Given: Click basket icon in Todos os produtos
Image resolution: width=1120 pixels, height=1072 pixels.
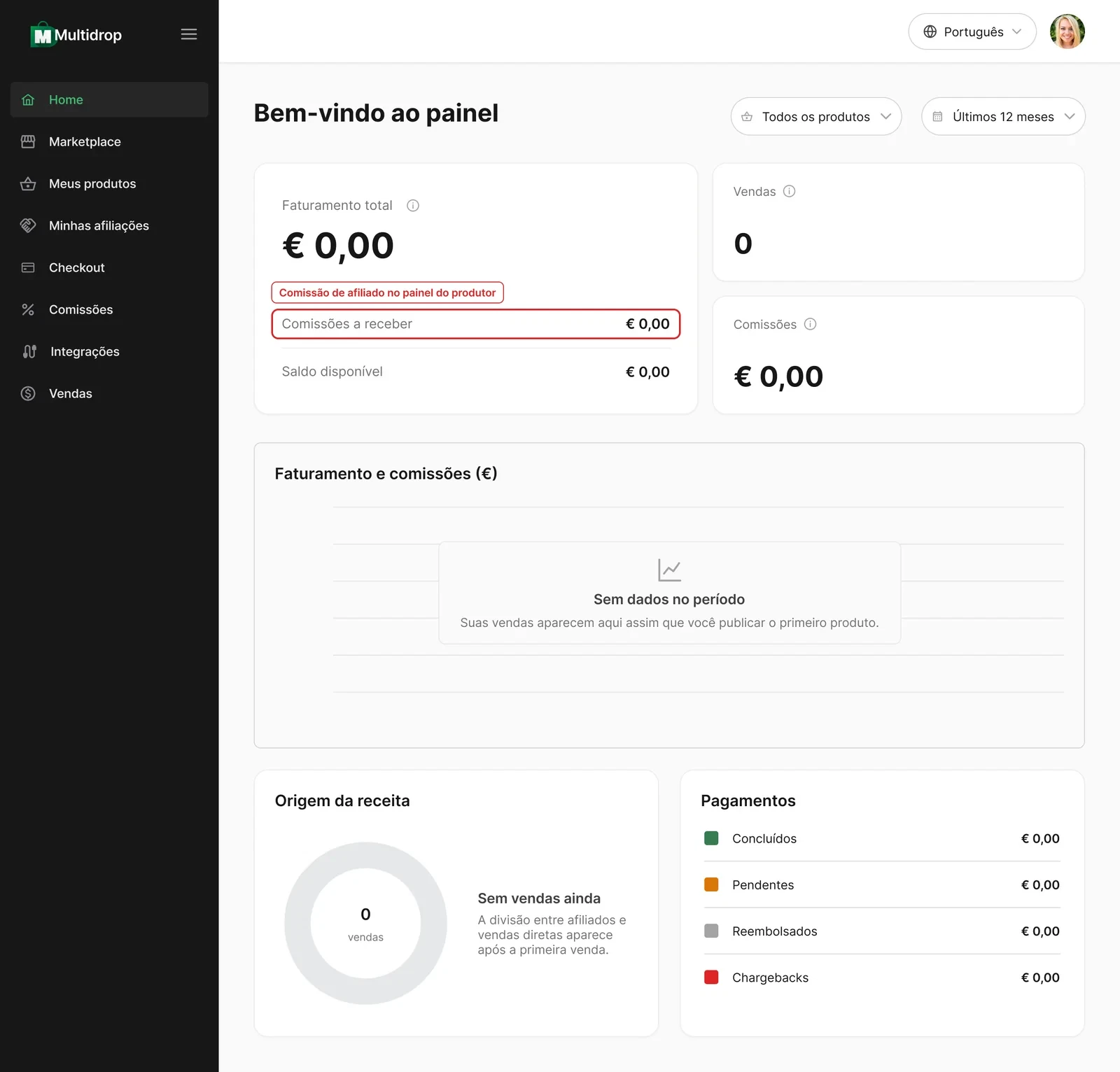Looking at the screenshot, I should click(747, 116).
